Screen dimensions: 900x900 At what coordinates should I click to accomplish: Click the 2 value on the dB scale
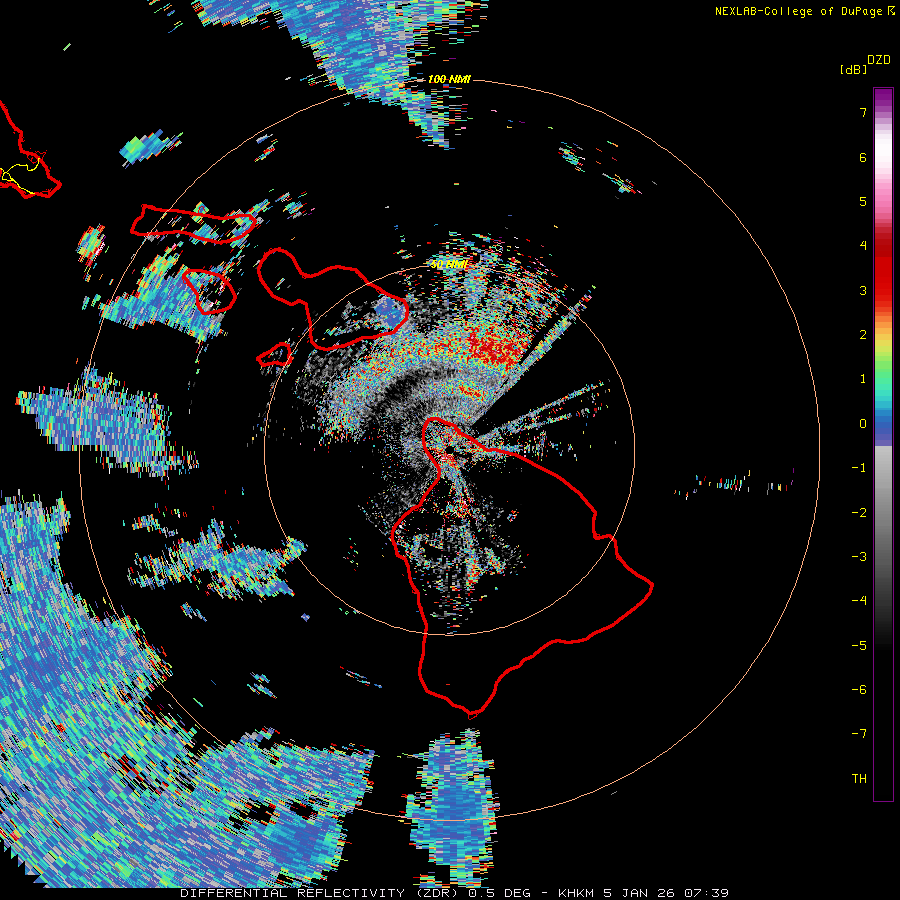point(863,335)
